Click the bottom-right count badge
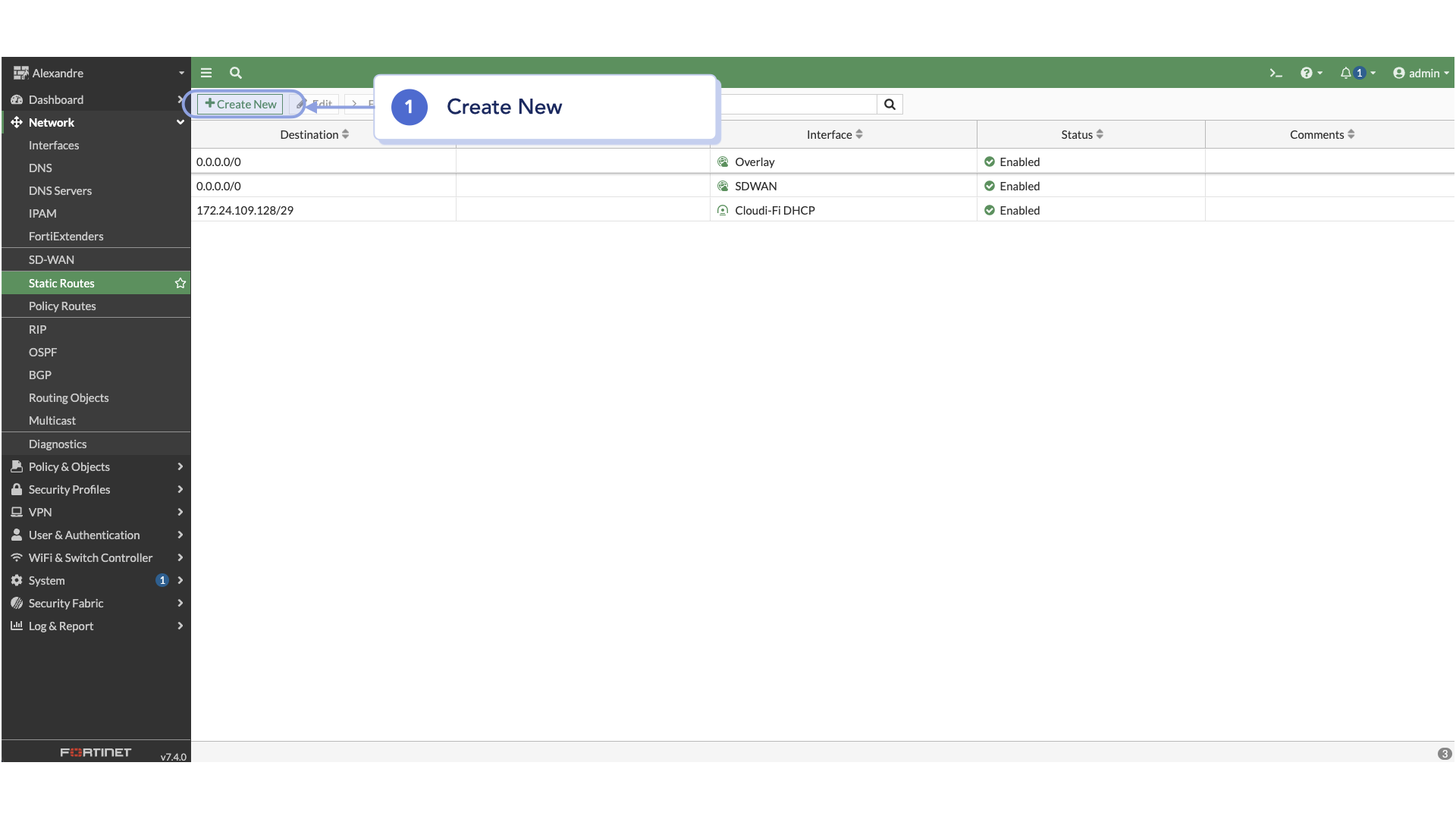 tap(1444, 754)
